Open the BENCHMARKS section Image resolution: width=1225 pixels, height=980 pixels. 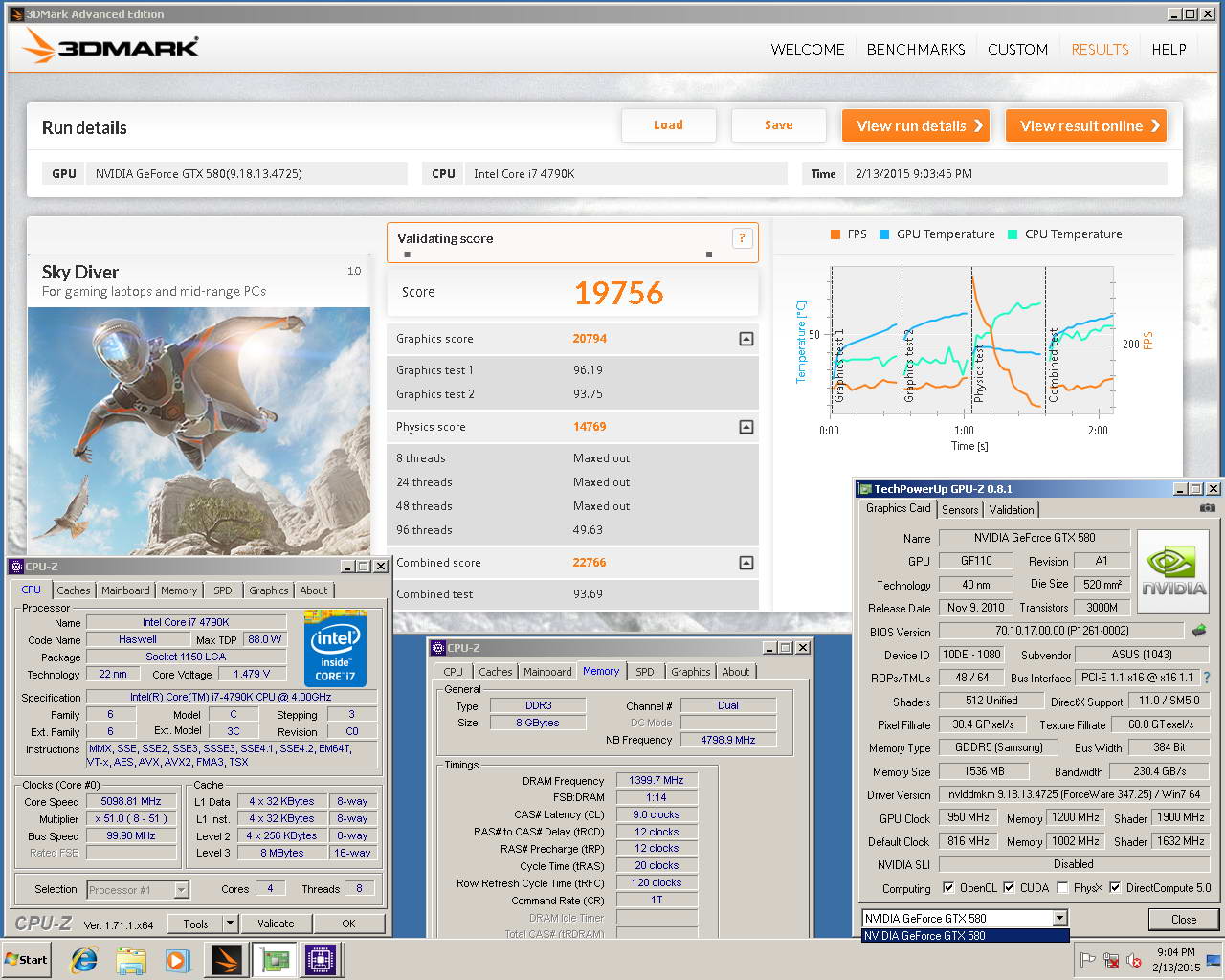click(916, 50)
